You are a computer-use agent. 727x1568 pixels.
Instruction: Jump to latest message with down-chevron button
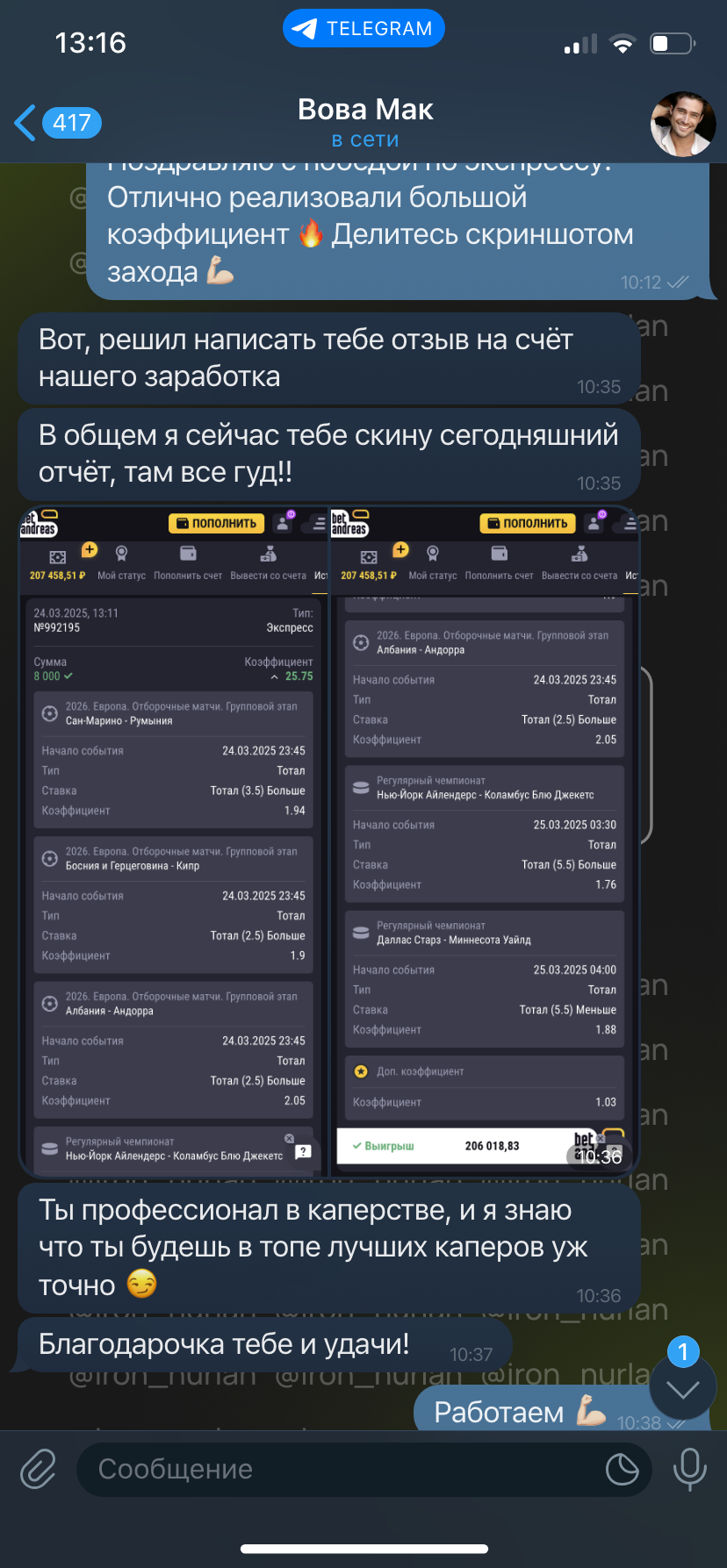[683, 1389]
